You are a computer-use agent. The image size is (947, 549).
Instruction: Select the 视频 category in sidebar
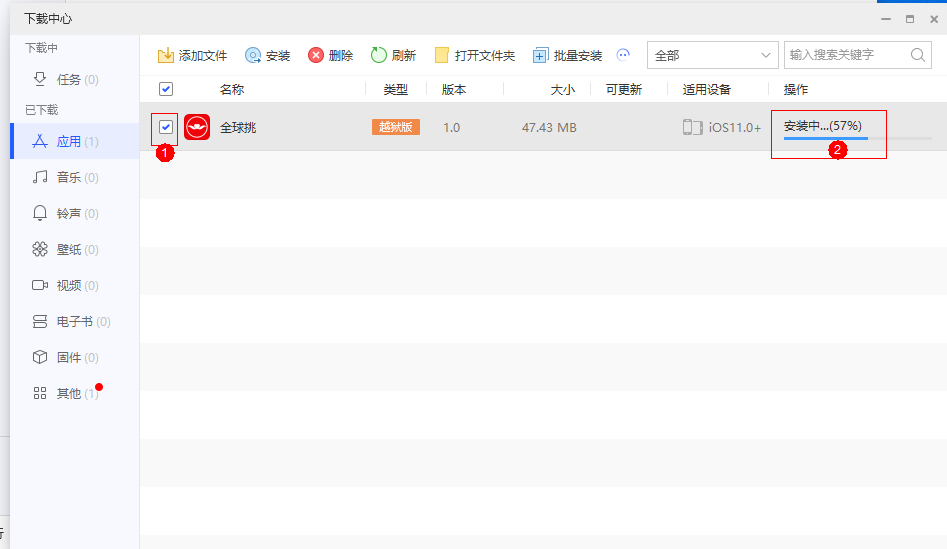click(74, 285)
